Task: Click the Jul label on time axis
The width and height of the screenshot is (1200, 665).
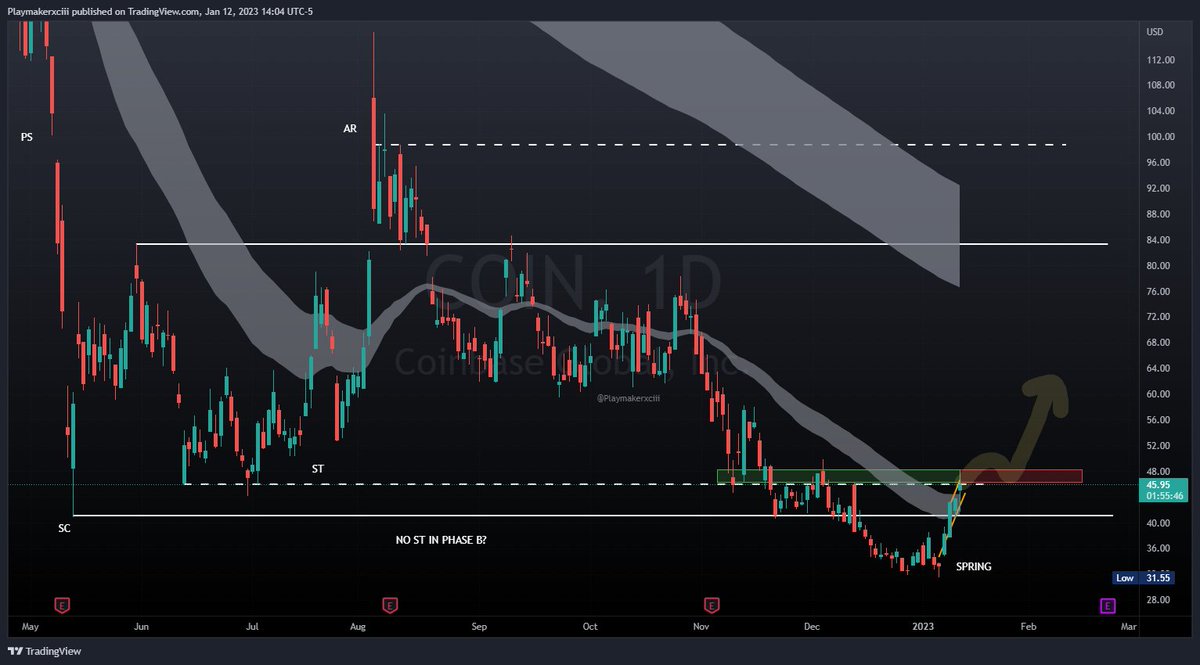Action: pos(252,627)
